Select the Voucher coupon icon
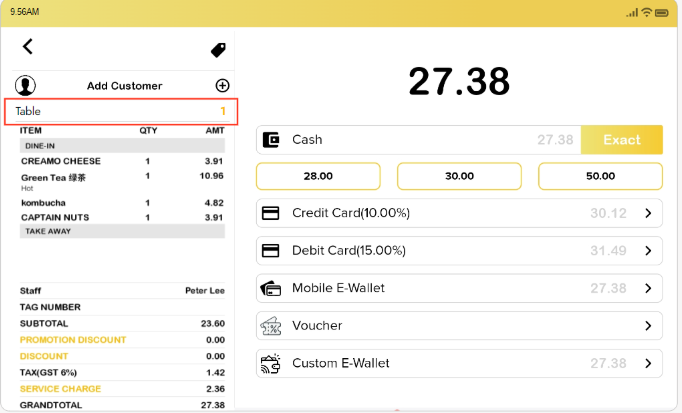This screenshot has width=682, height=413. pos(270,325)
